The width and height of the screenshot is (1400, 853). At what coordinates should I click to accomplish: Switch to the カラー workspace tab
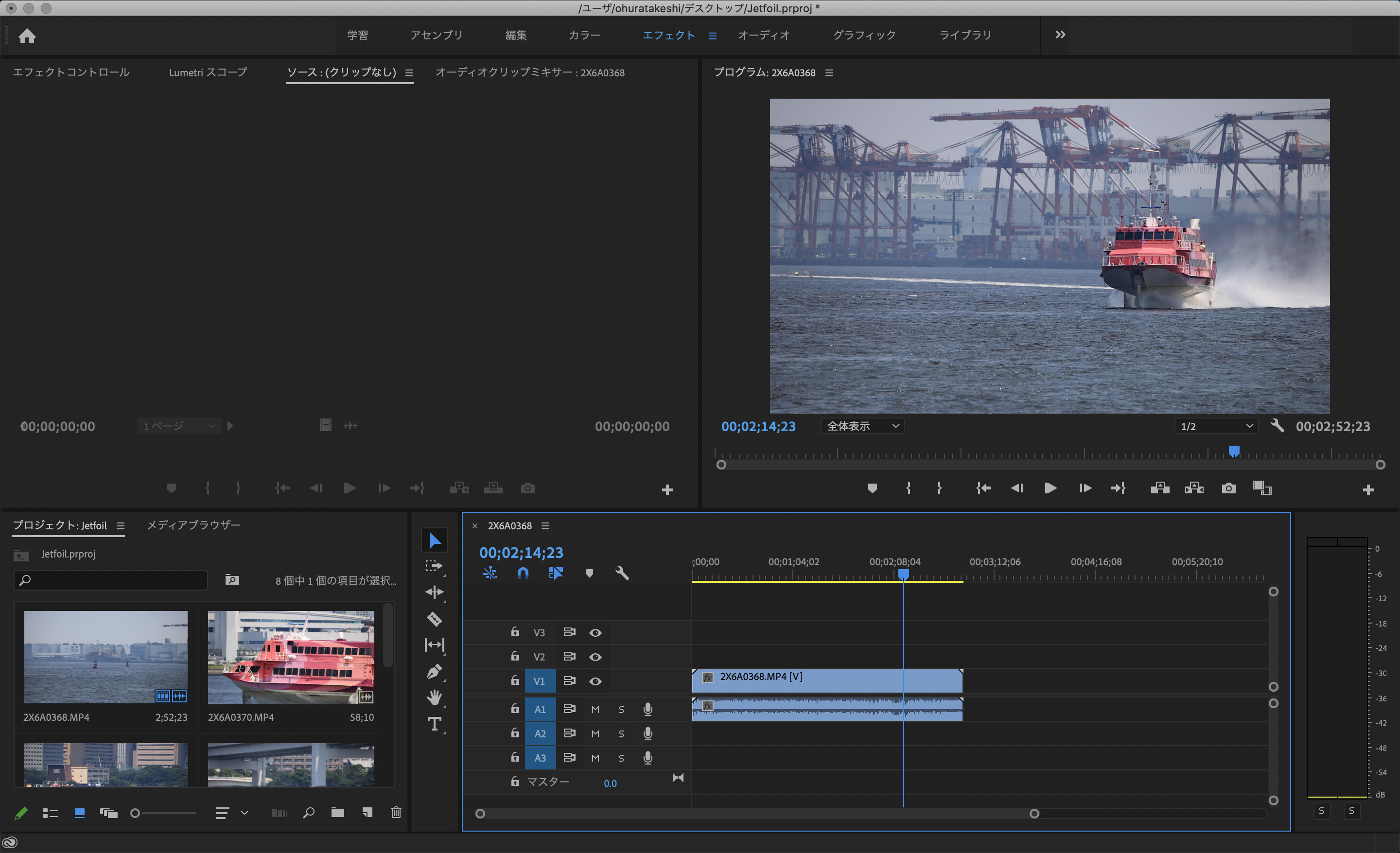pos(584,35)
